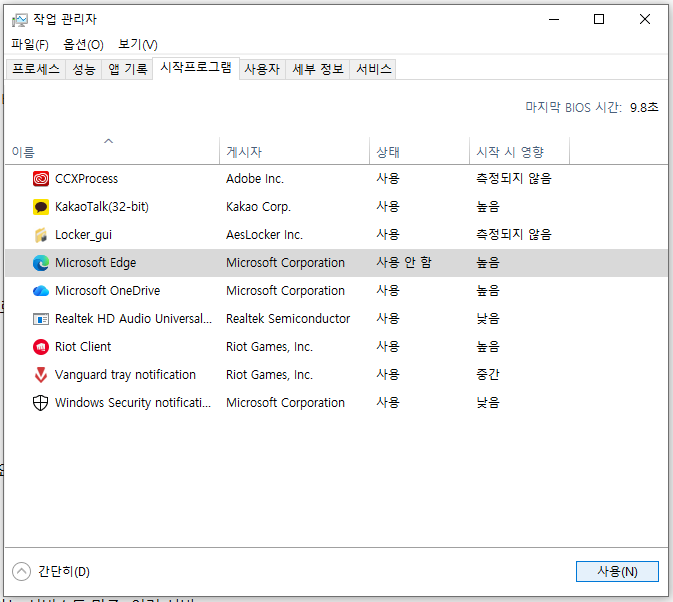The height and width of the screenshot is (602, 673).
Task: Select the Locker_gui entry name
Action: point(83,235)
